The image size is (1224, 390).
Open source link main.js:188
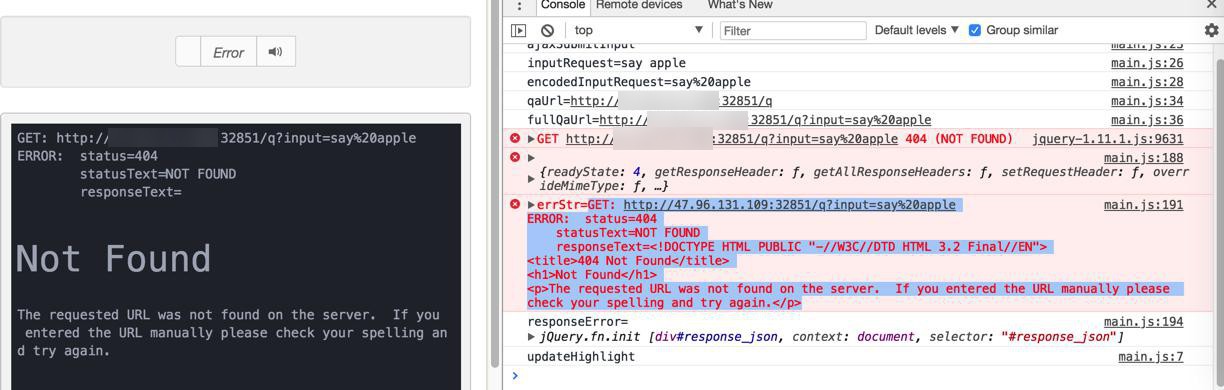click(1143, 158)
